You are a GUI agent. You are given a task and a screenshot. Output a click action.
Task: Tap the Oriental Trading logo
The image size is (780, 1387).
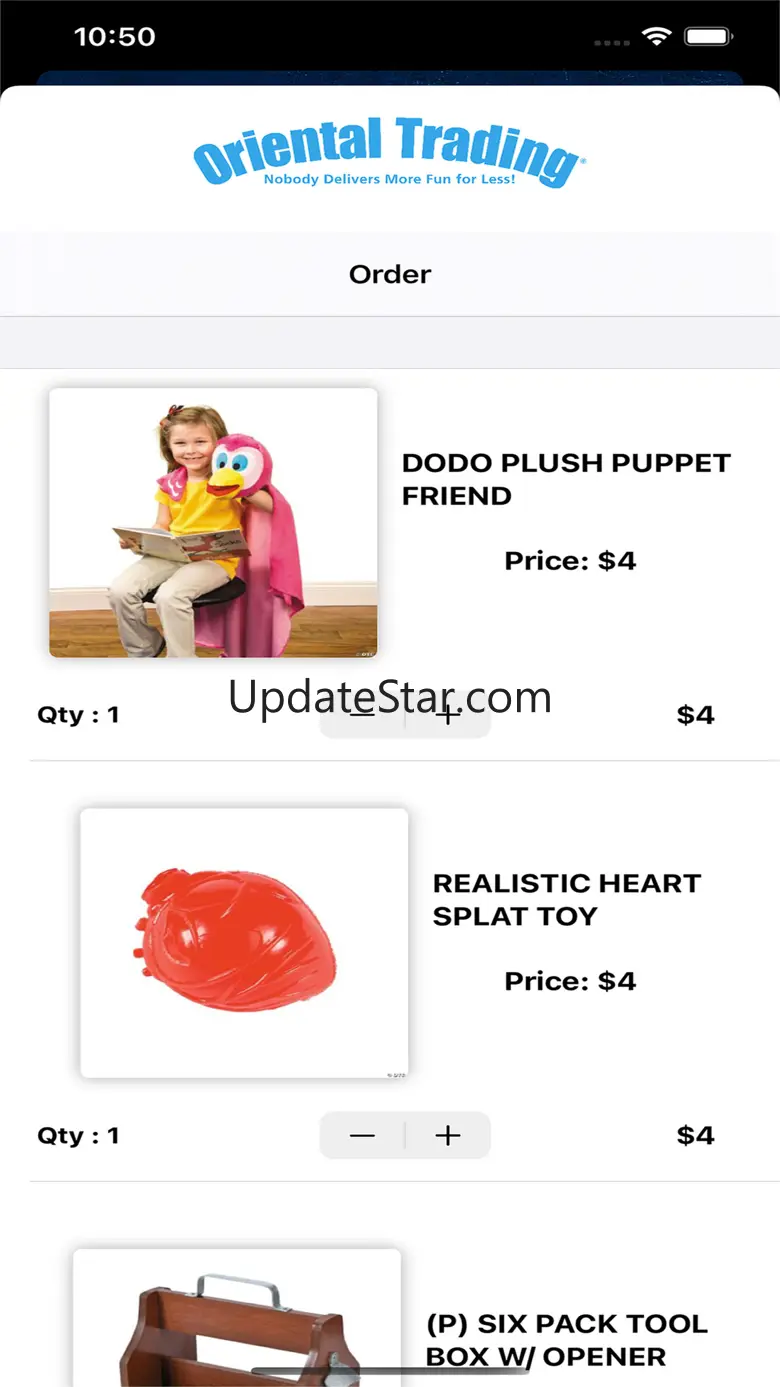389,152
